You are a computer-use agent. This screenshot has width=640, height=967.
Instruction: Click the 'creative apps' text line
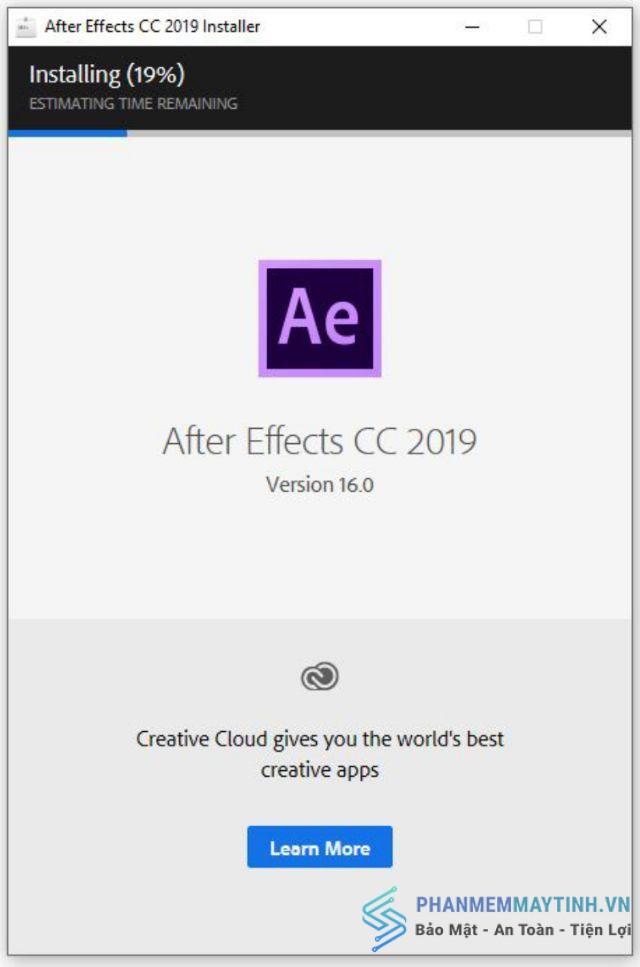(319, 770)
